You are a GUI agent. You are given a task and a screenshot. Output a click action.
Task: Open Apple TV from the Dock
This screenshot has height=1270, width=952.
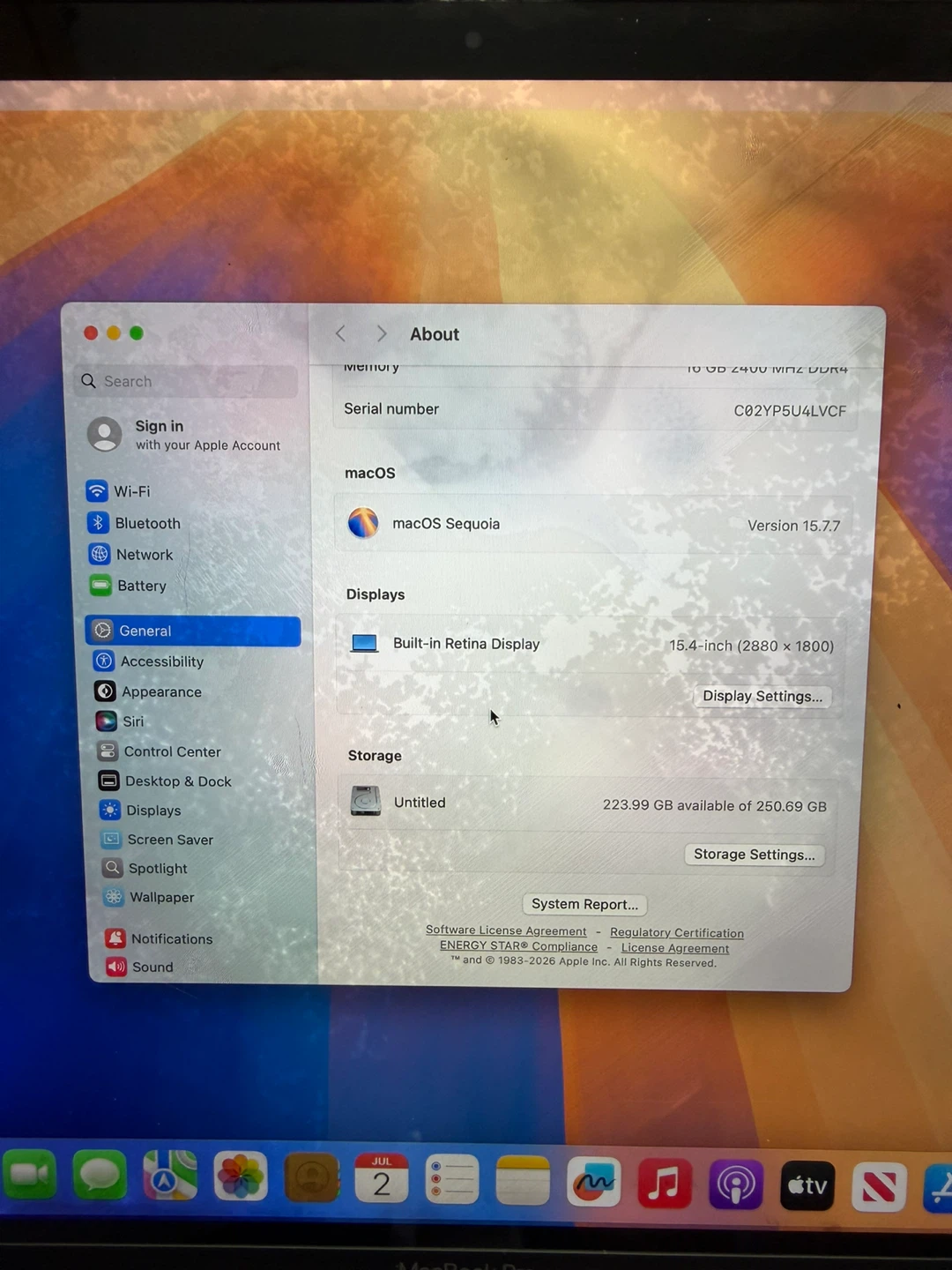point(807,1185)
